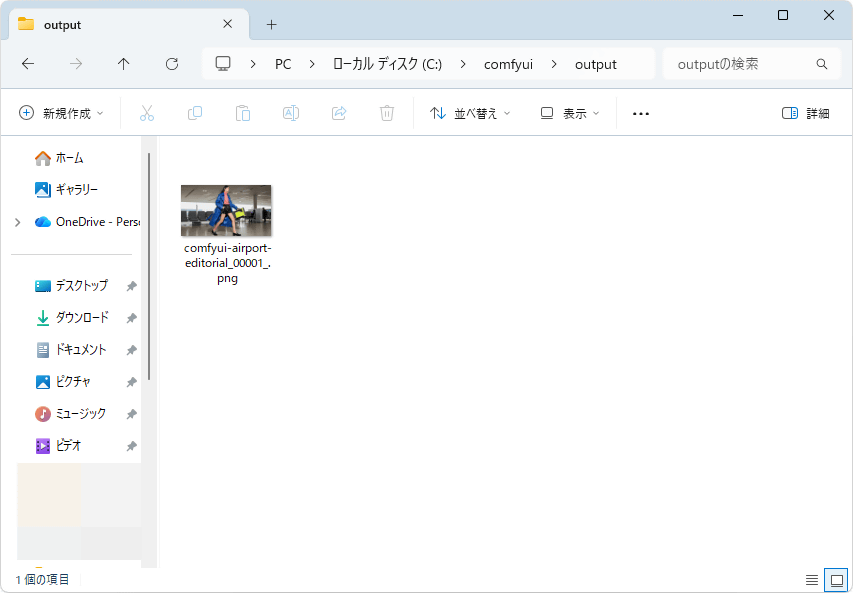
Task: Open a new tab with plus button
Action: click(271, 24)
